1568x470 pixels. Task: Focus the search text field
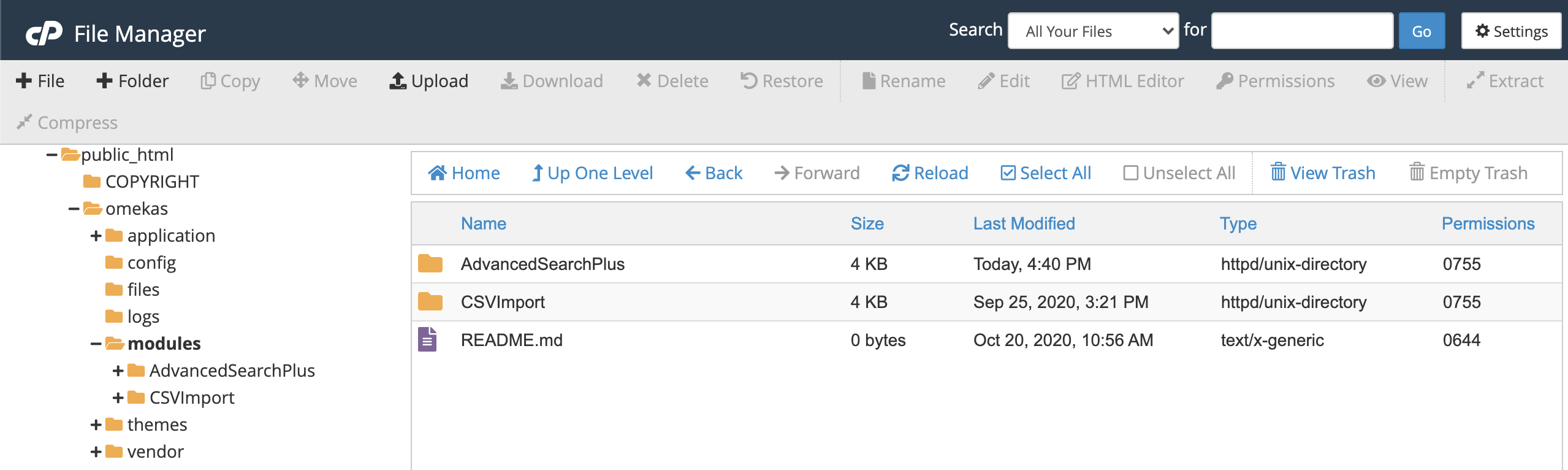pos(1303,31)
